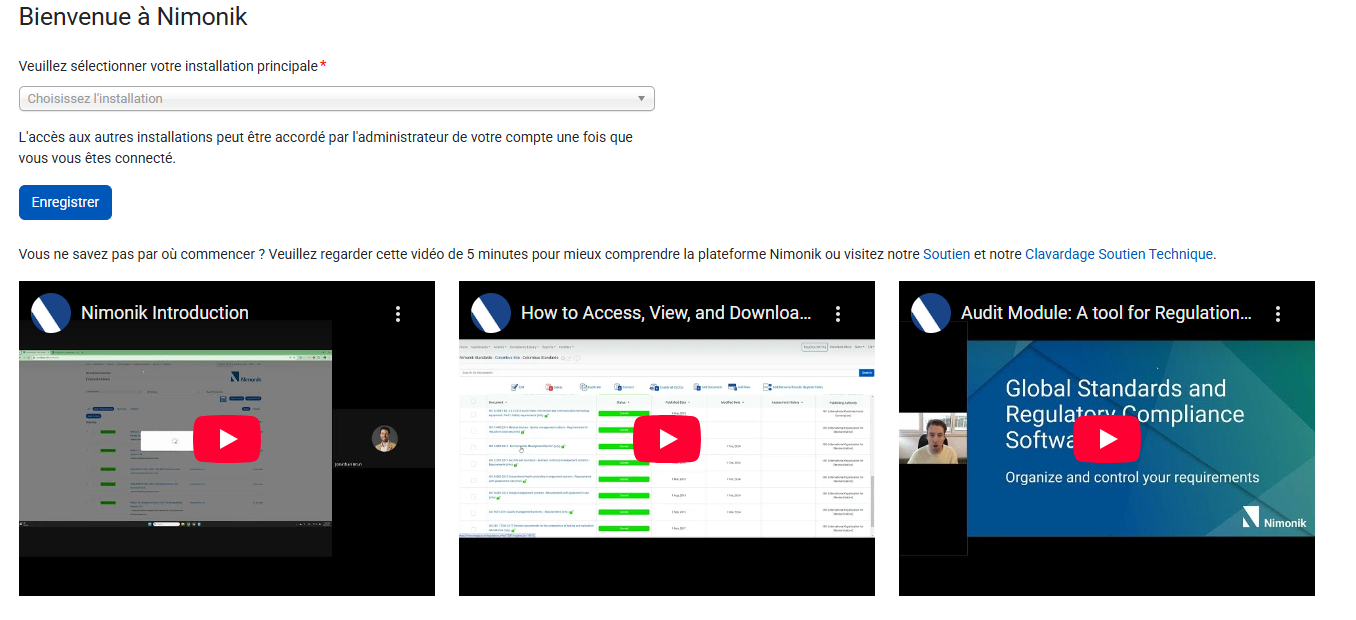1356x620 pixels.
Task: Open more options on Nimonik Introduction video
Action: 398,314
